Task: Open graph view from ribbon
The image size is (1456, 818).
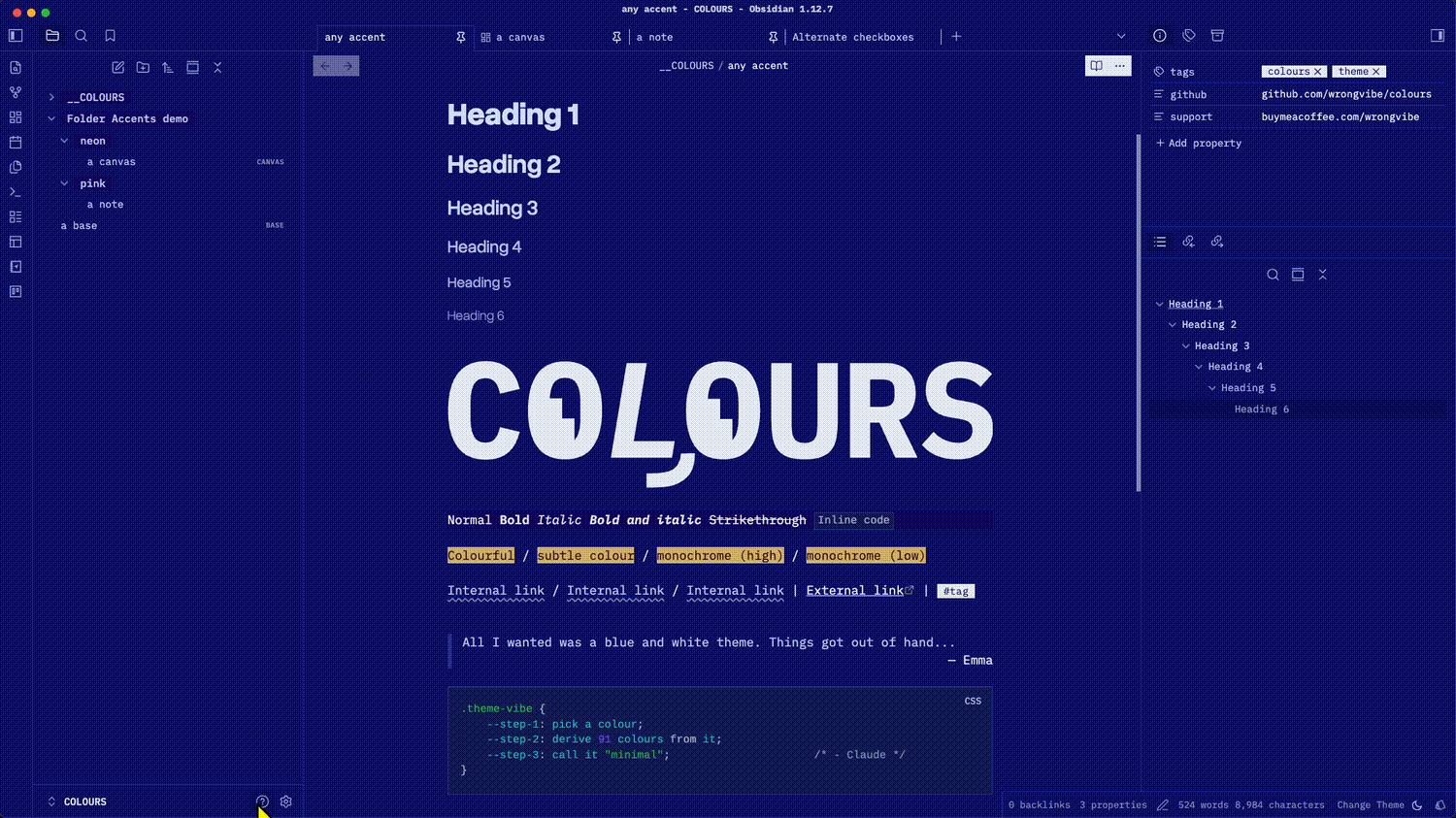Action: [x=16, y=92]
